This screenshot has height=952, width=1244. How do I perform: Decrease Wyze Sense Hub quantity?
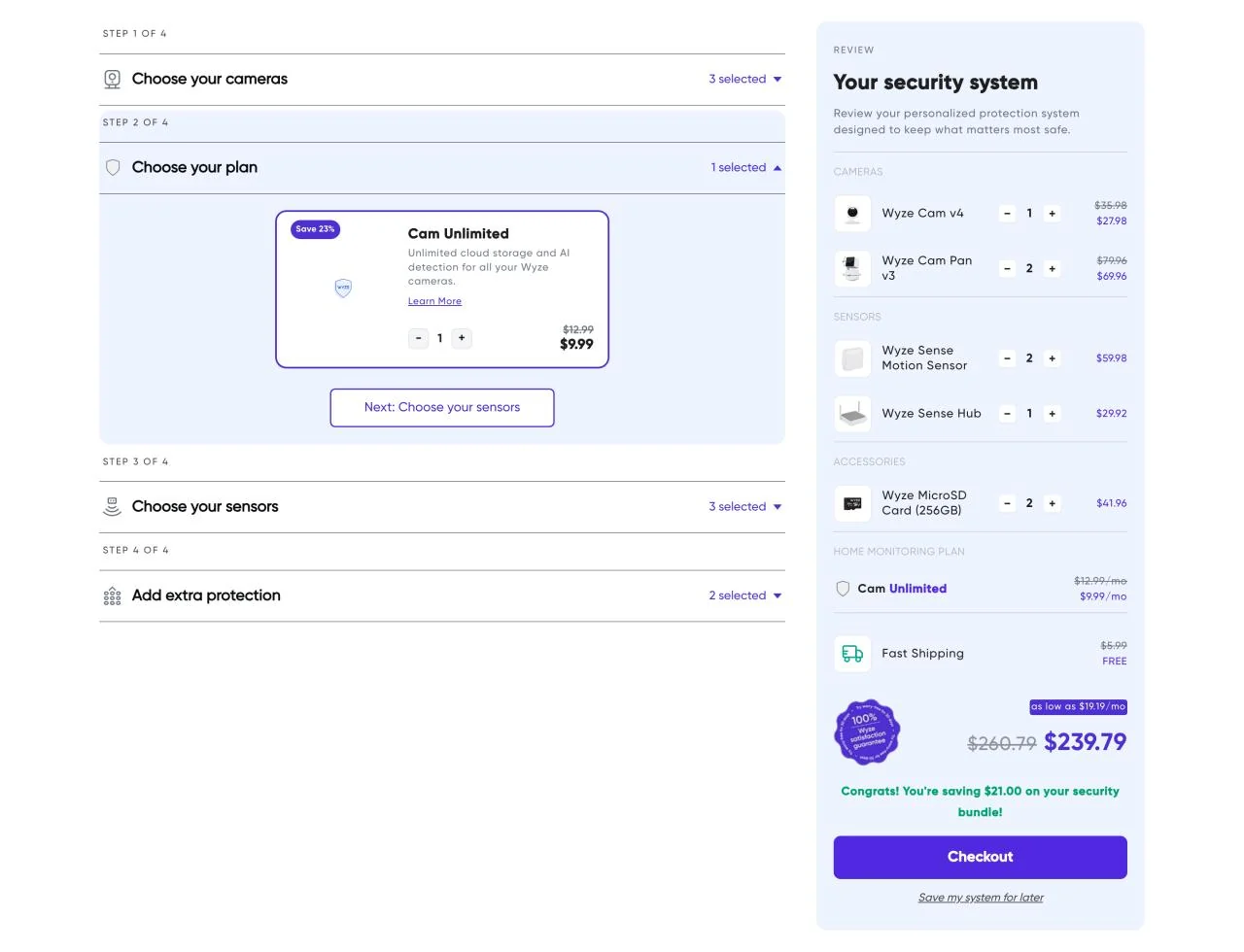point(1008,414)
